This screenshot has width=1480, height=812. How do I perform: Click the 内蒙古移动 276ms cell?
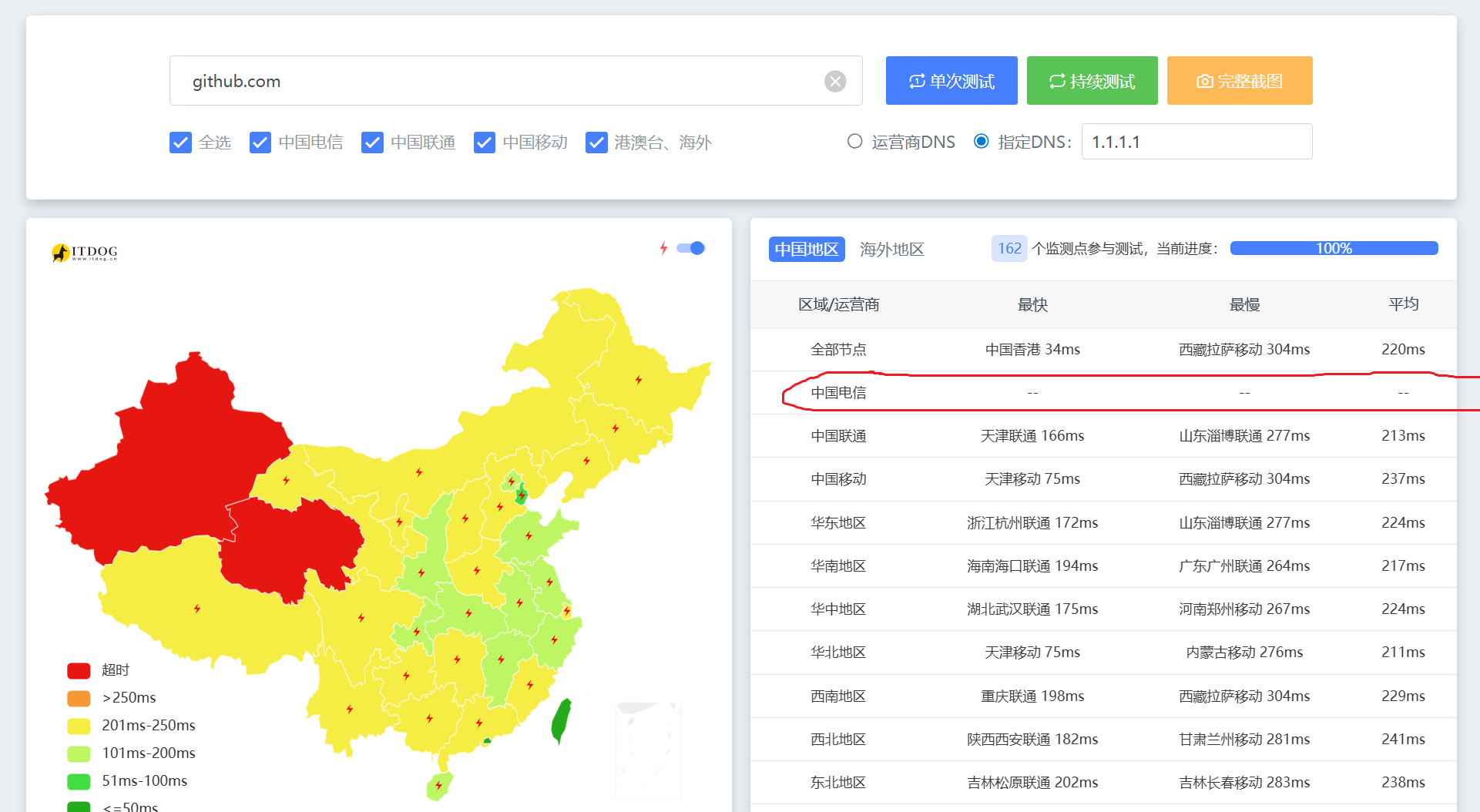click(1244, 653)
